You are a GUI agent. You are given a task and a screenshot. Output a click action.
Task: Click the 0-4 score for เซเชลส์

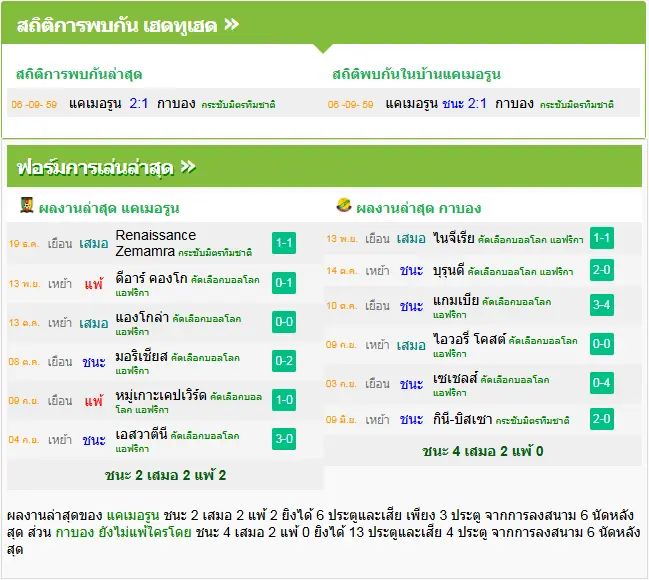click(x=602, y=383)
